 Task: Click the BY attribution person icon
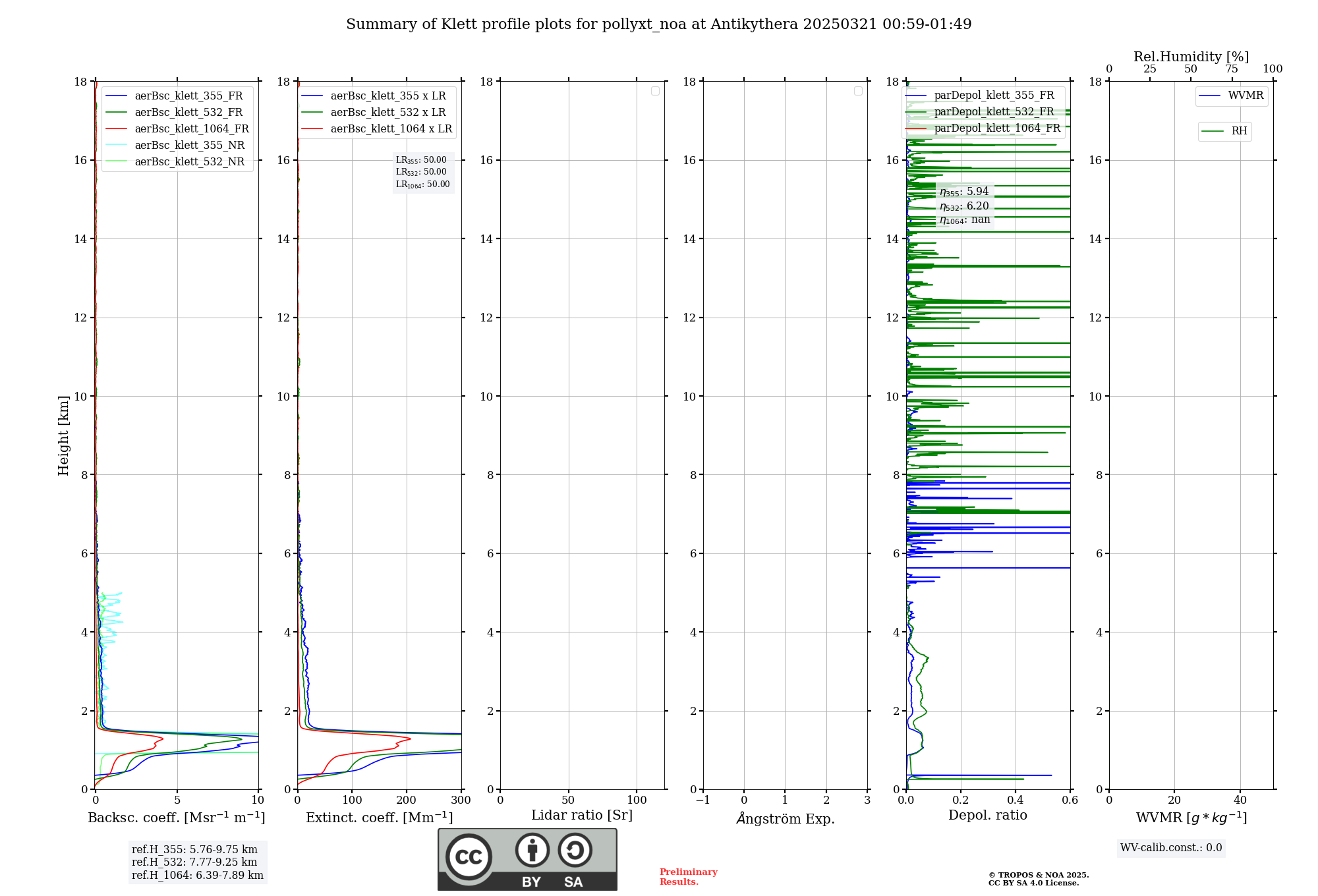(532, 850)
